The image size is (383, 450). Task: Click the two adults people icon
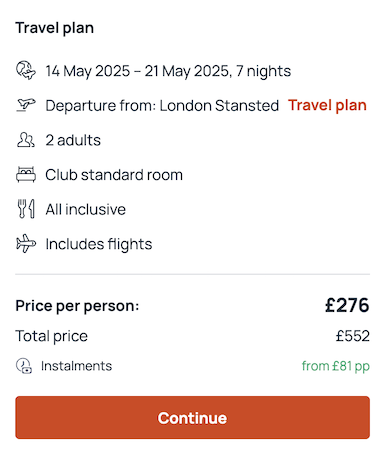click(x=26, y=140)
